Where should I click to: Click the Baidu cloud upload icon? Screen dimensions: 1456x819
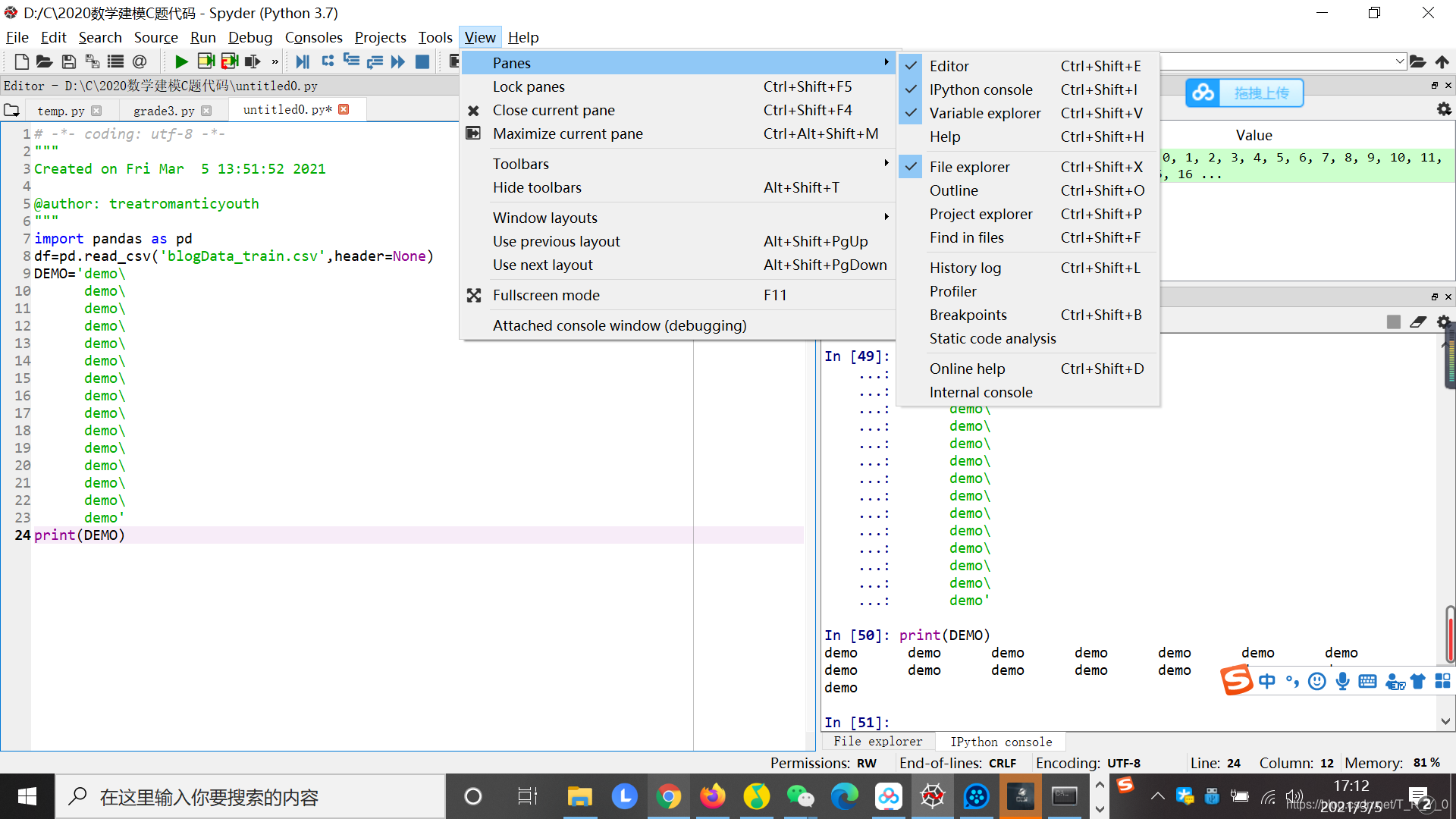[1203, 93]
